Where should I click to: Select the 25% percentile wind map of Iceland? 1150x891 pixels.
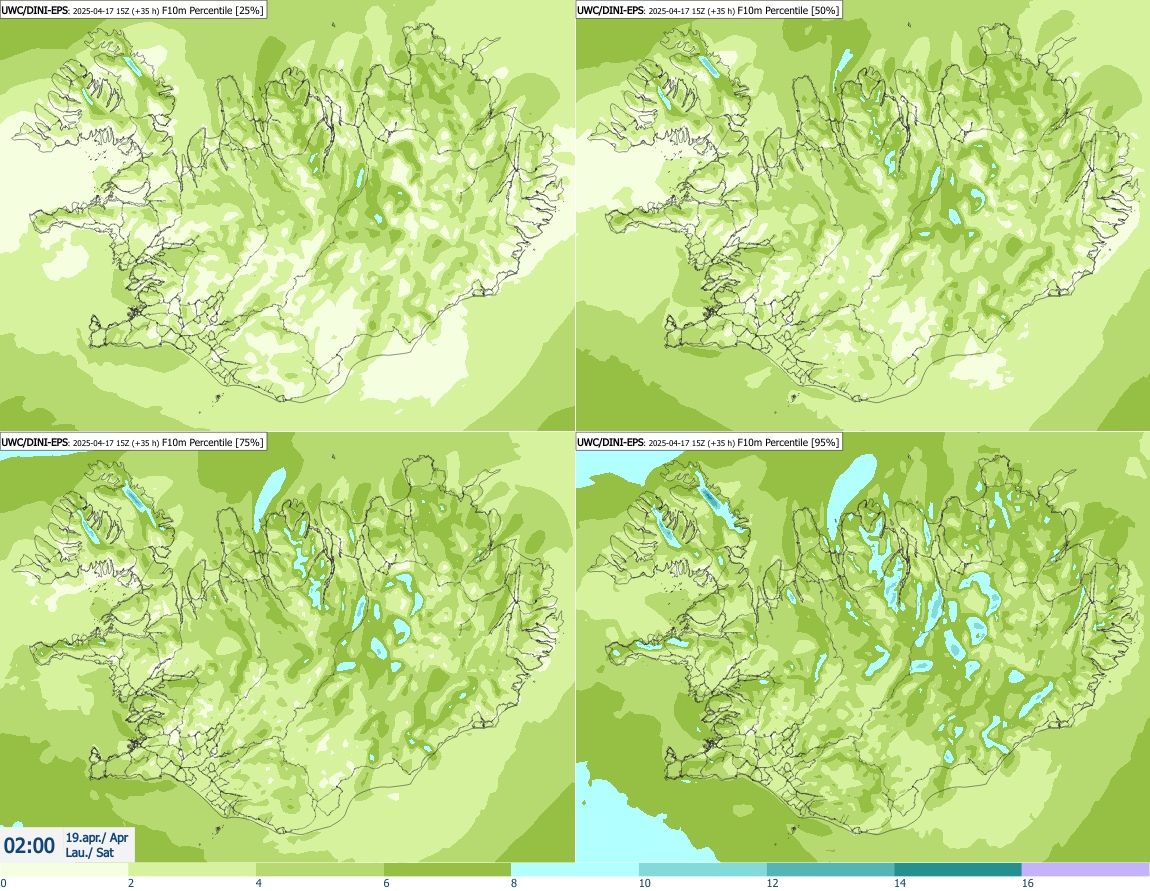click(288, 215)
